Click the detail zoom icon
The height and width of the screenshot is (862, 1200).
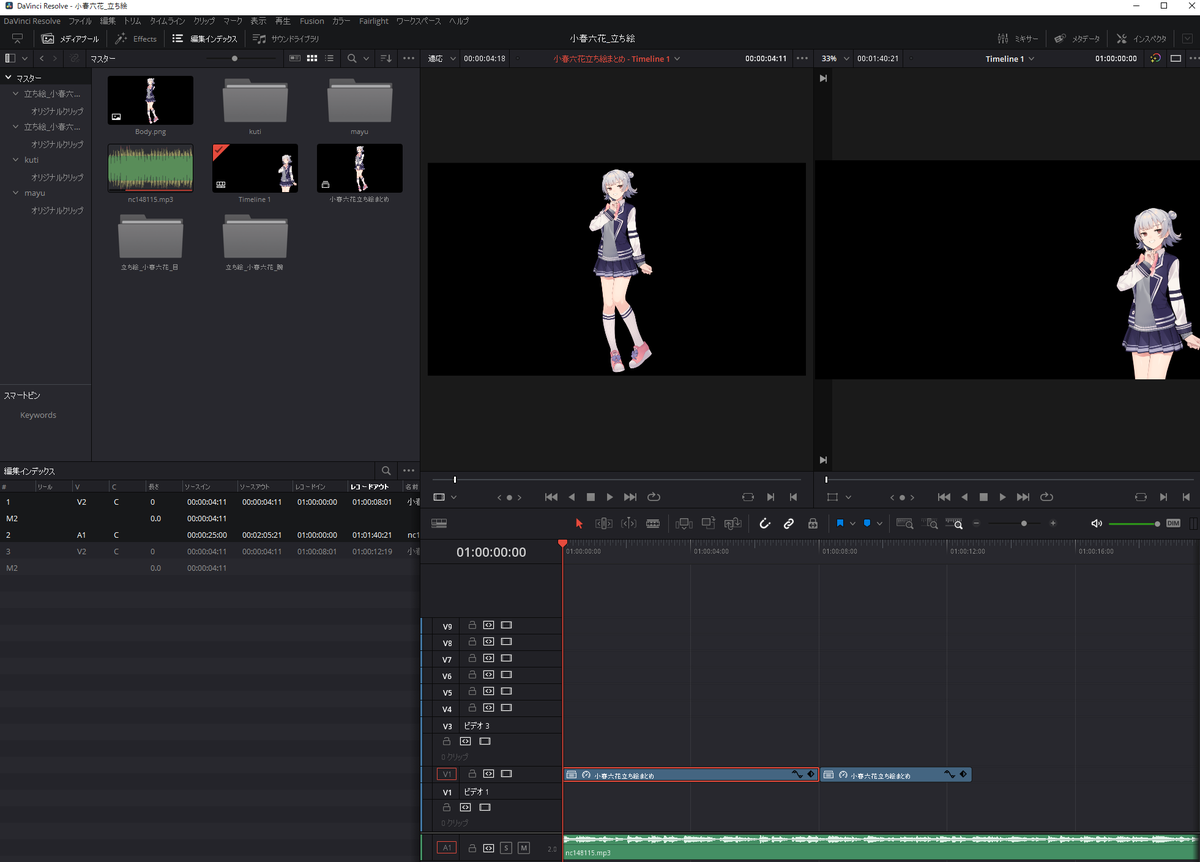930,523
